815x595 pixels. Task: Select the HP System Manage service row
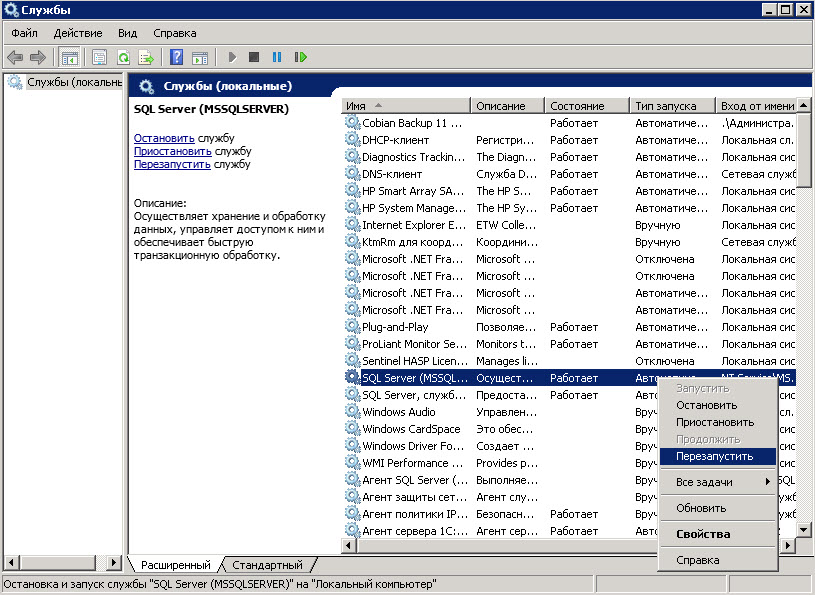(569, 208)
